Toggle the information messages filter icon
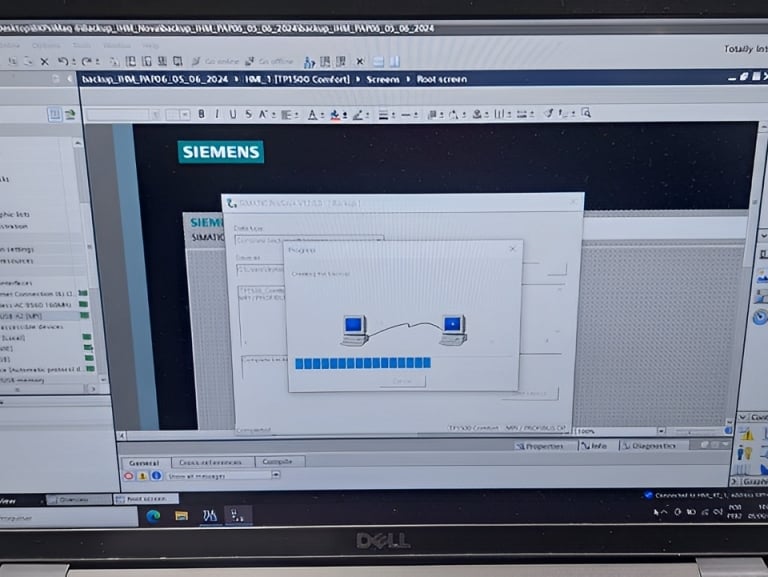The image size is (768, 577). coord(156,475)
